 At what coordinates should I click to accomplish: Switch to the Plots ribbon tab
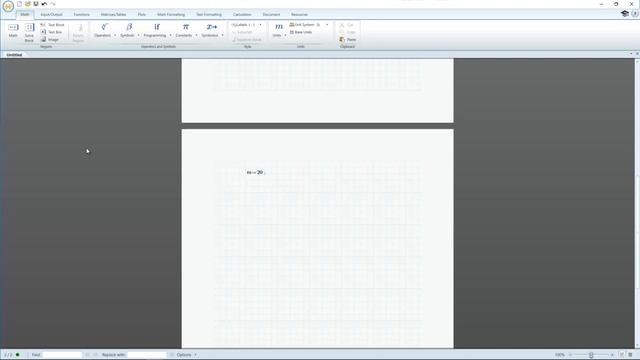142,14
